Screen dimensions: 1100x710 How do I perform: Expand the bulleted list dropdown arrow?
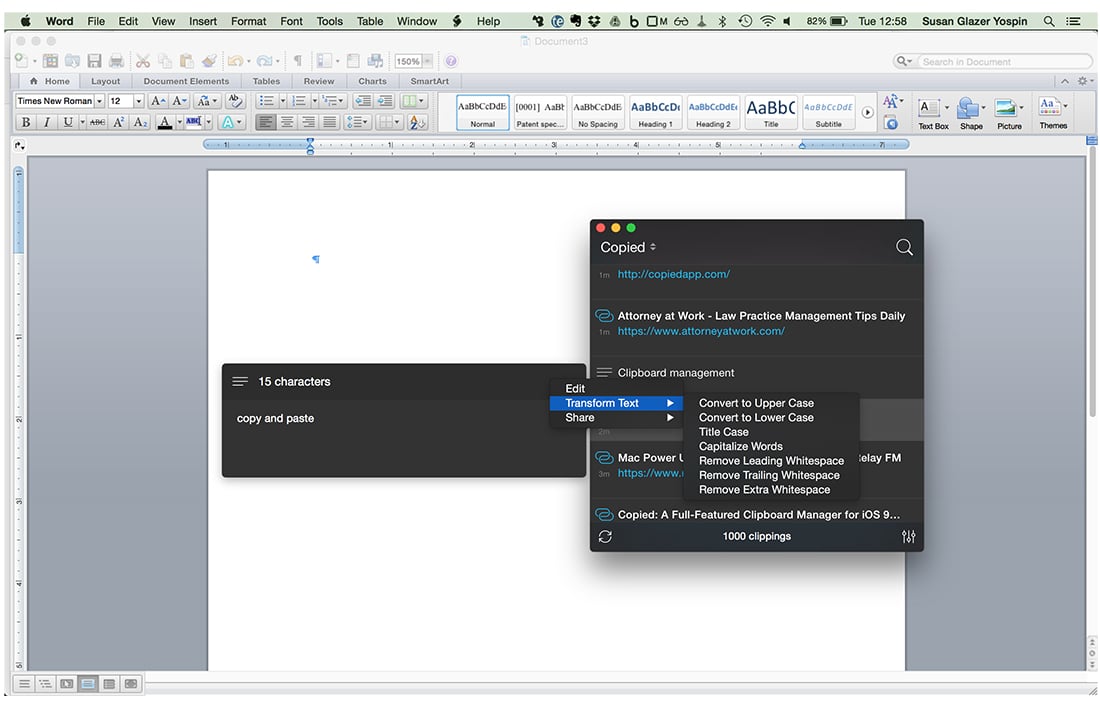283,101
